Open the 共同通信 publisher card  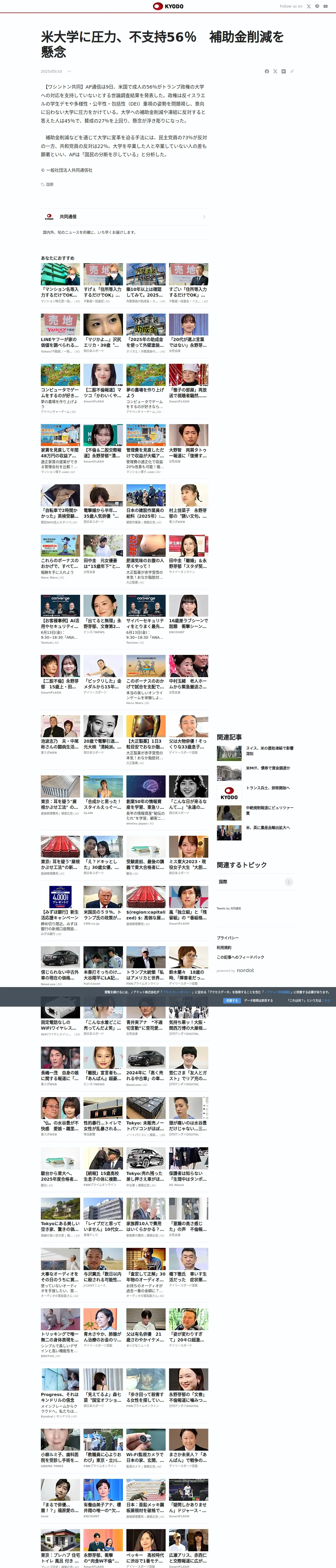coord(124,217)
